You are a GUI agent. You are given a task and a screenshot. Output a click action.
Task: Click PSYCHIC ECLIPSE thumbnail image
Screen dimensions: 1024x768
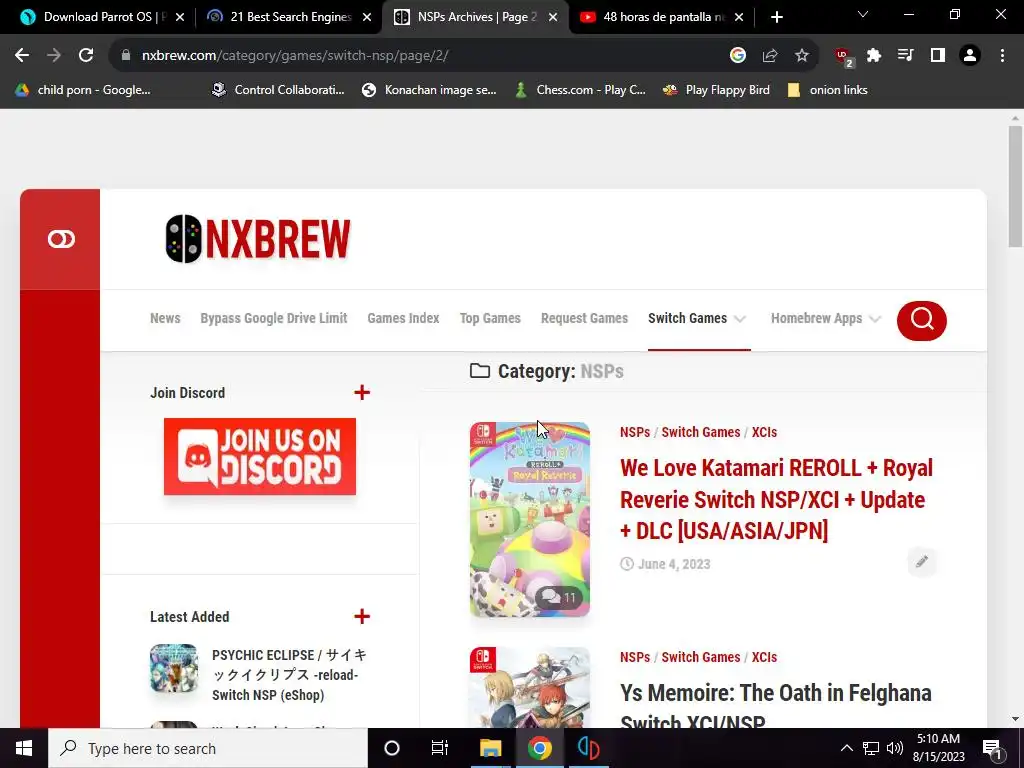click(174, 668)
